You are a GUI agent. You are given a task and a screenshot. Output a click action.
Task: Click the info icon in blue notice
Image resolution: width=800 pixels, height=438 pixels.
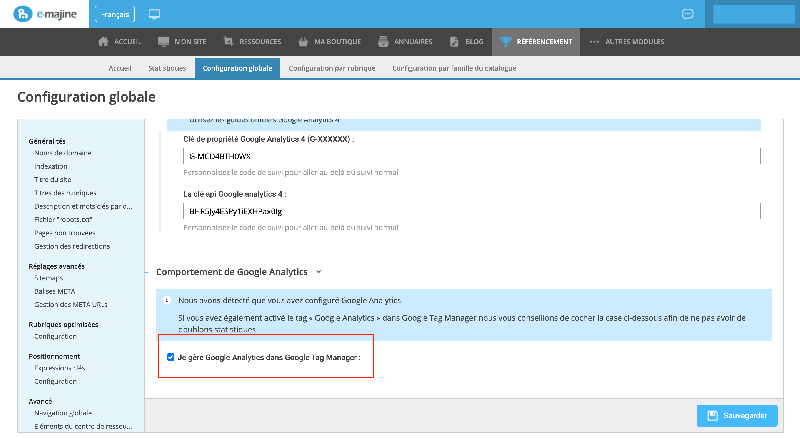click(167, 300)
